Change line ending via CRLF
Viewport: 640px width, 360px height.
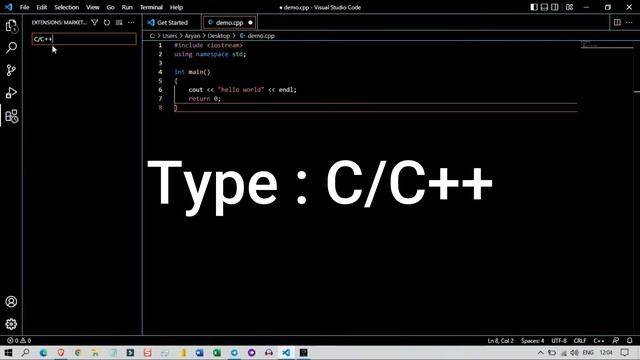tap(580, 340)
